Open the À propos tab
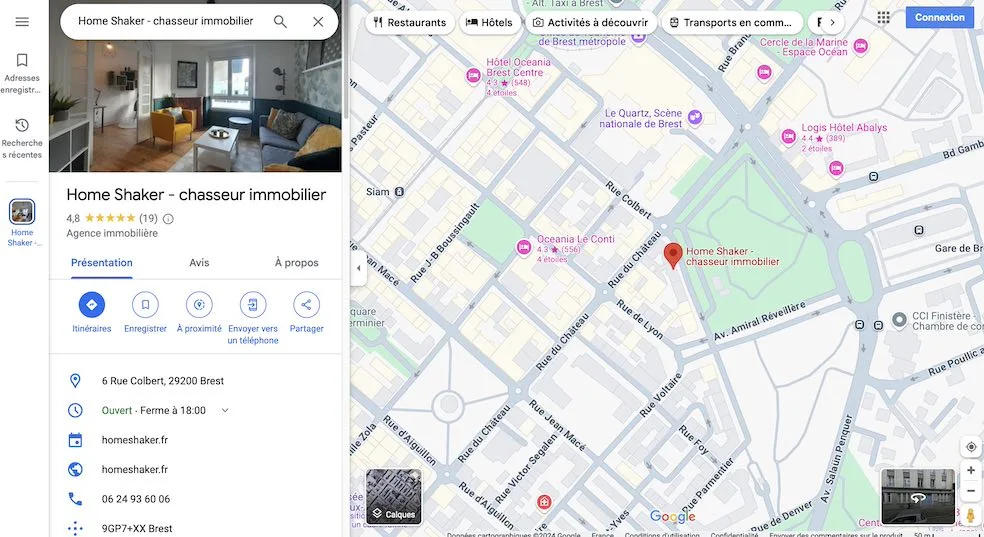 pyautogui.click(x=296, y=263)
